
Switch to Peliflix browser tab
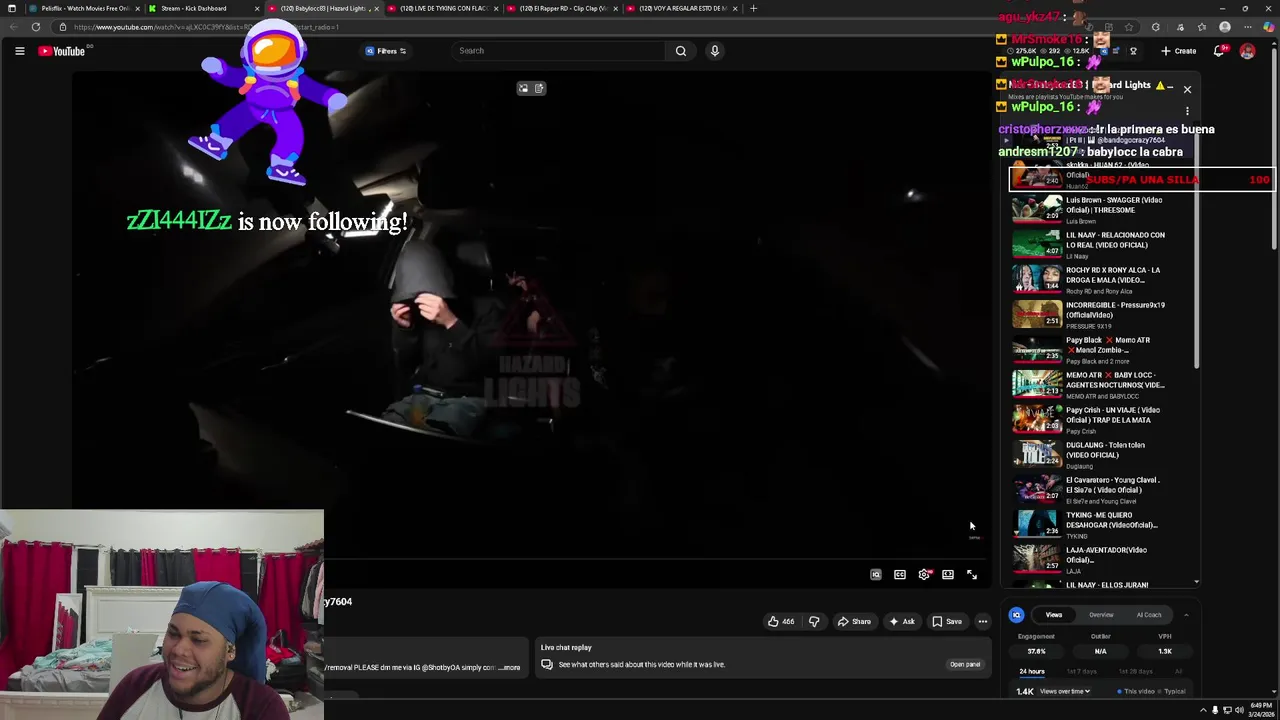coord(84,8)
